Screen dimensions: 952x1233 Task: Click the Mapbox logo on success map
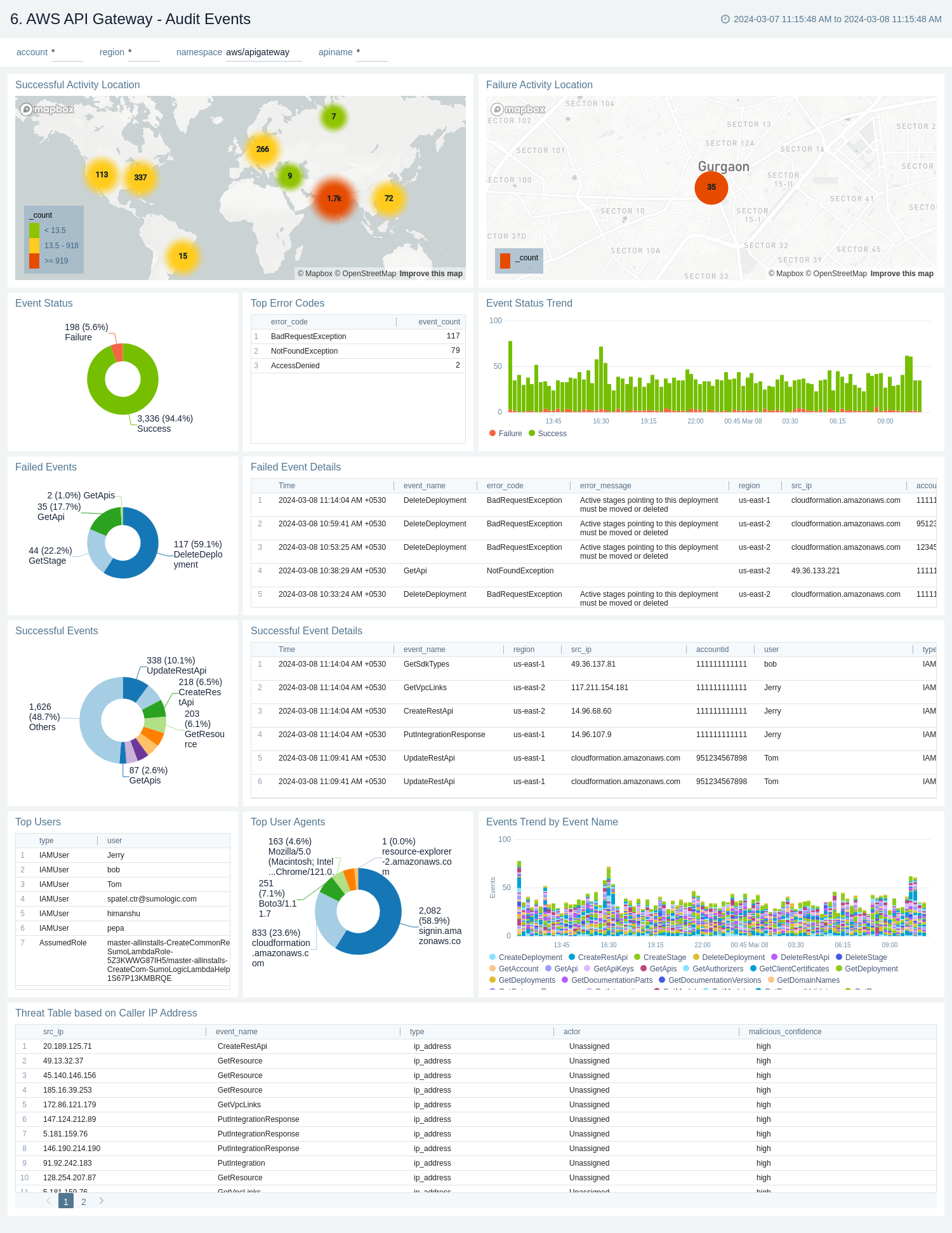click(48, 109)
